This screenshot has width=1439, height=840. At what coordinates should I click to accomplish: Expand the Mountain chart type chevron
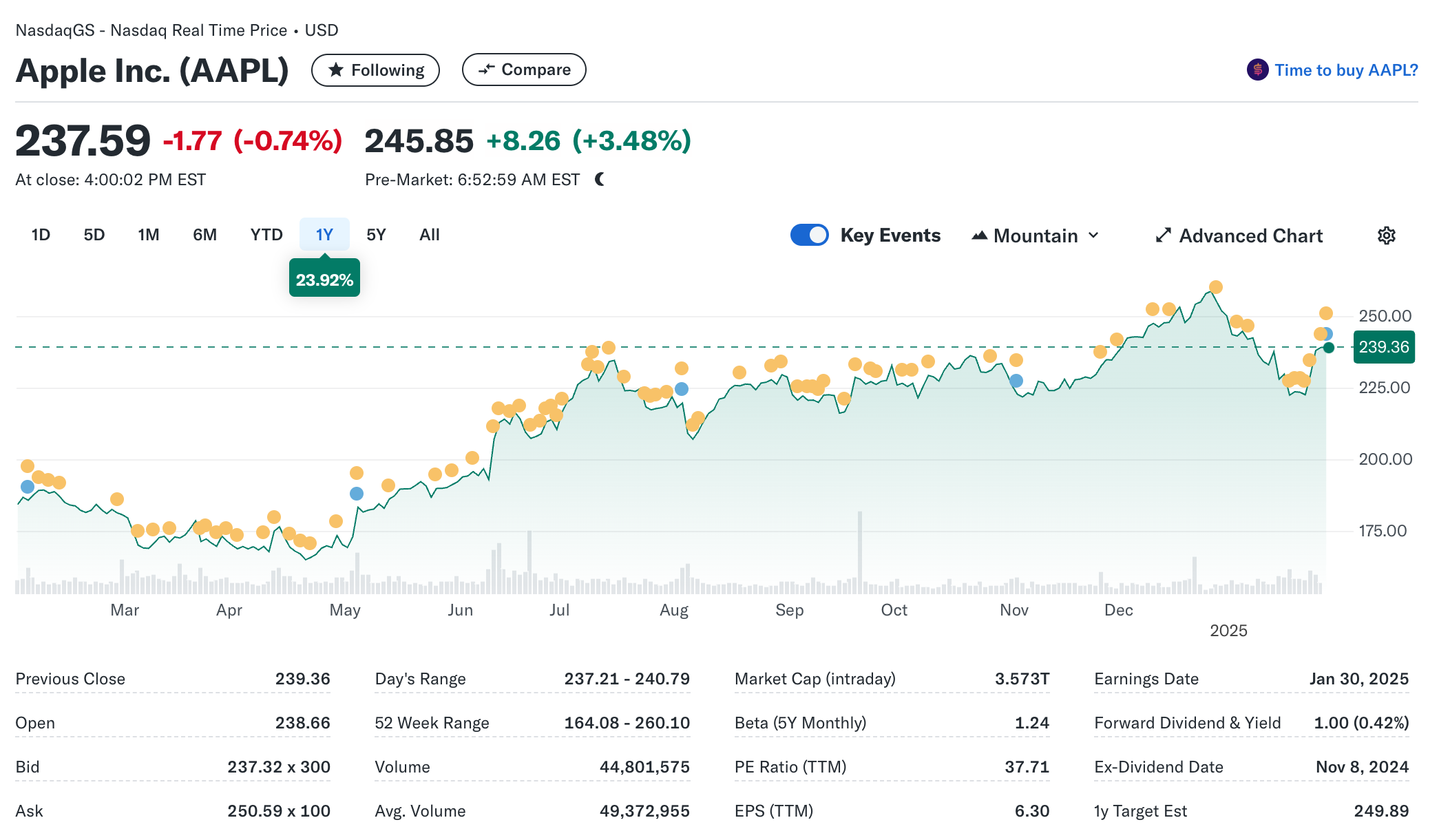[x=1093, y=235]
